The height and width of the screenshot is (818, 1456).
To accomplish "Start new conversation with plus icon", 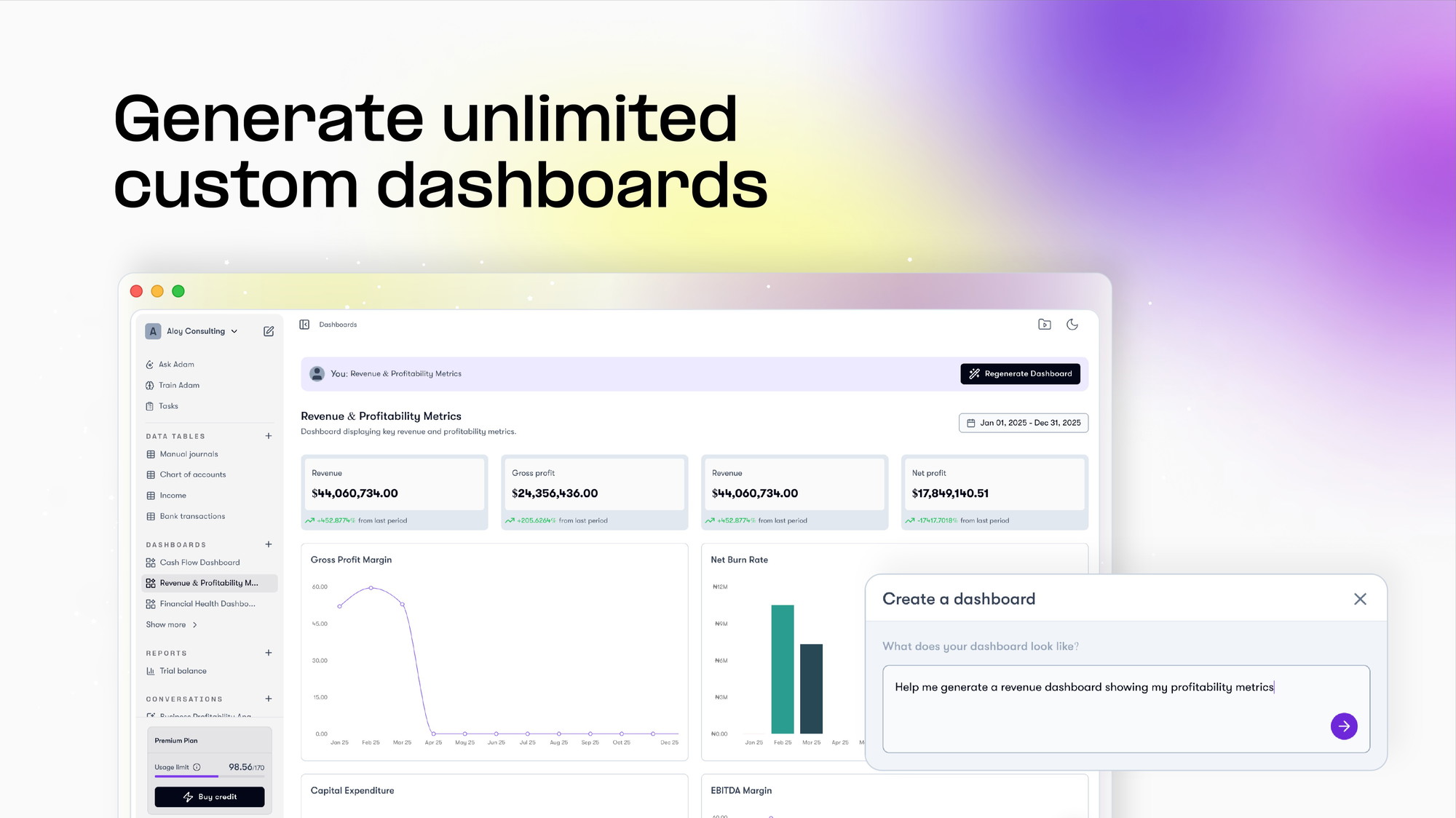I will coord(269,699).
